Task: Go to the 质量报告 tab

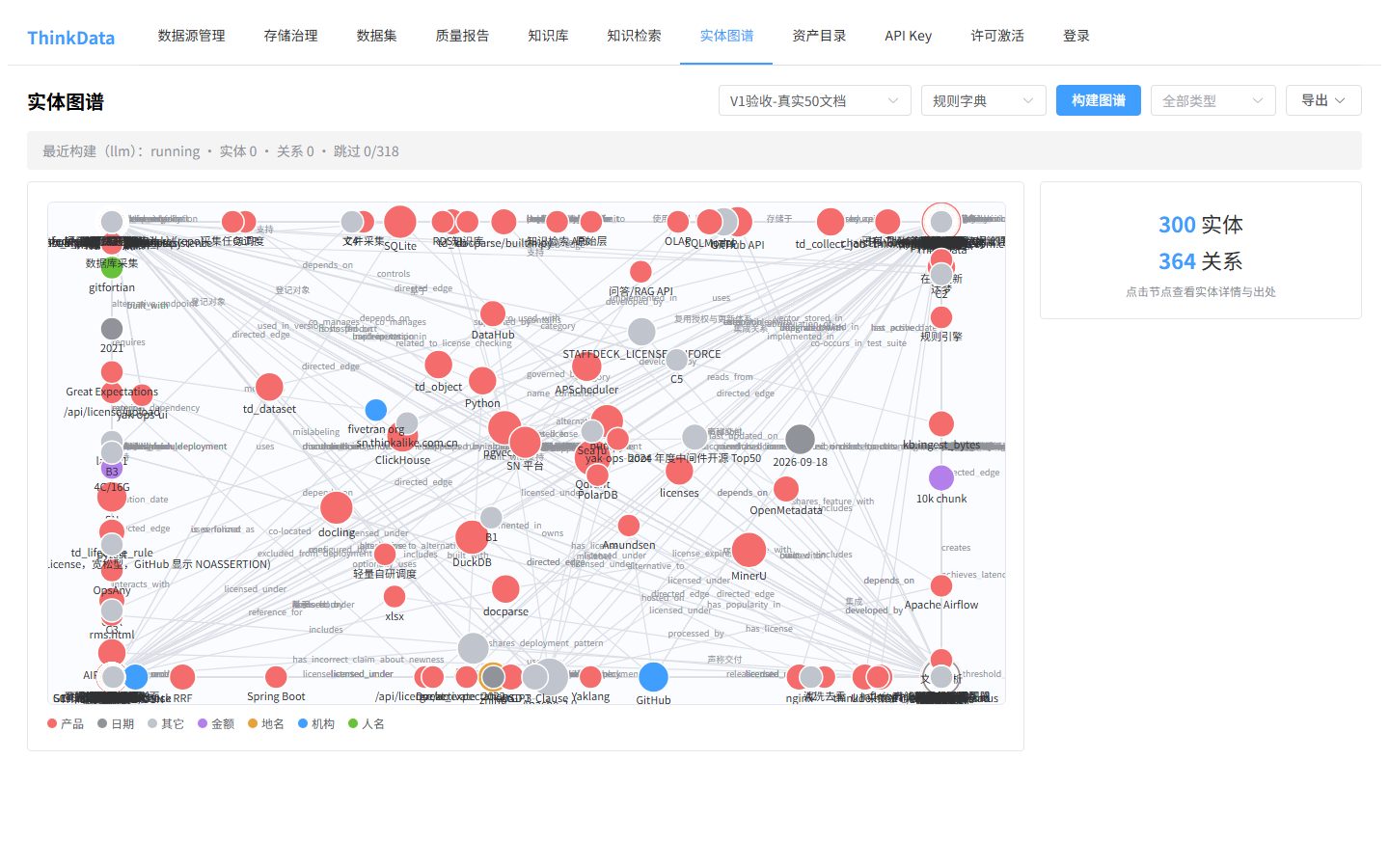Action: [463, 36]
